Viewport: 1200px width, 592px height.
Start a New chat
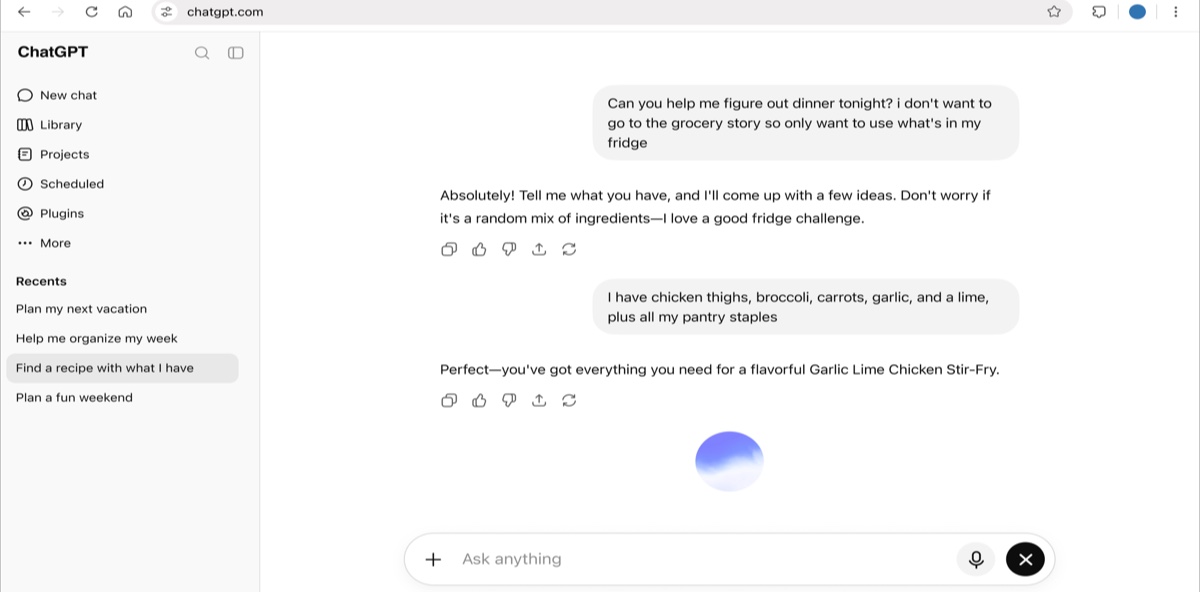click(57, 95)
